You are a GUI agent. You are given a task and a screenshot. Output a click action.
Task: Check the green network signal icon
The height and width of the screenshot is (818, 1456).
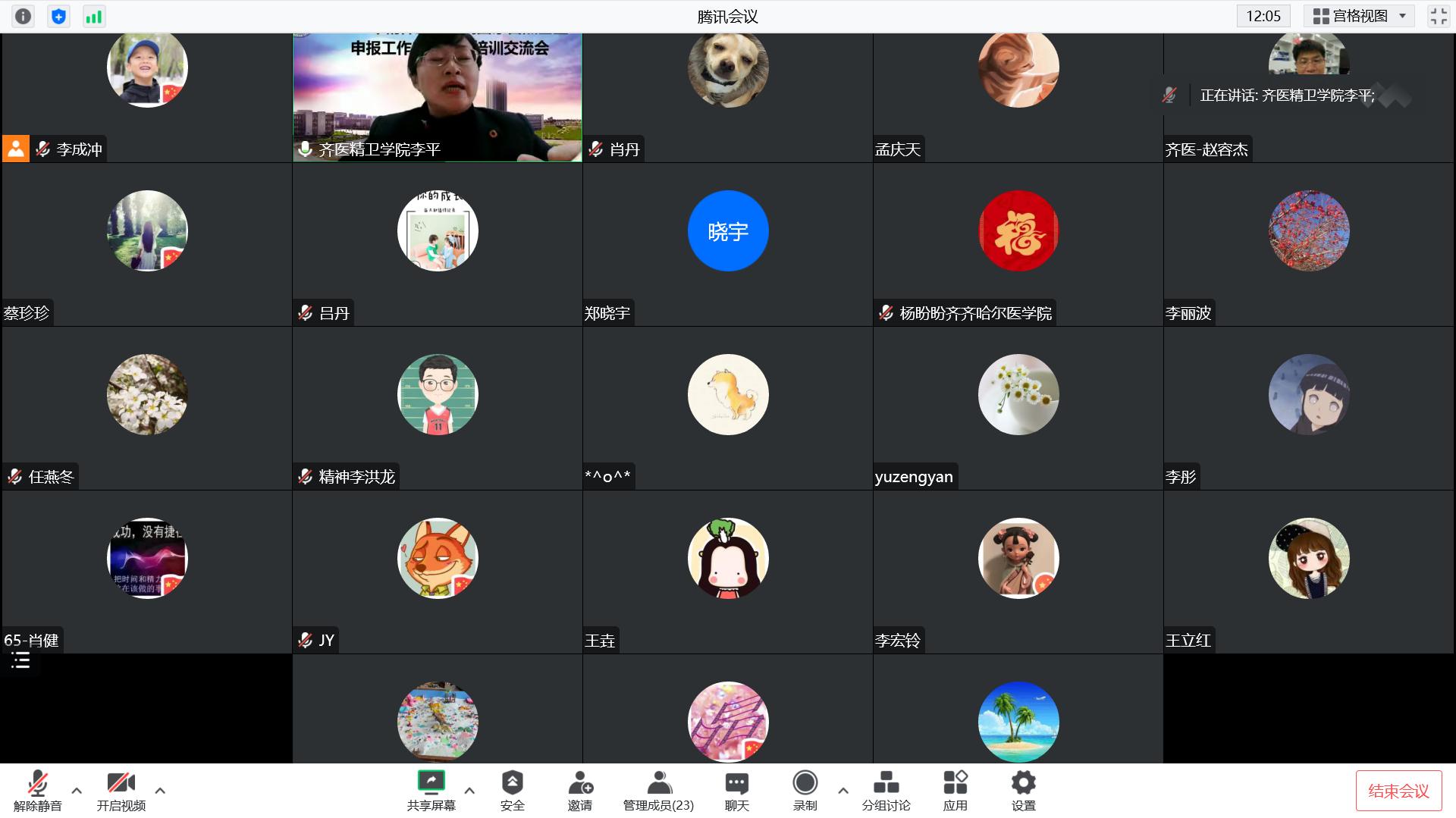click(x=94, y=16)
